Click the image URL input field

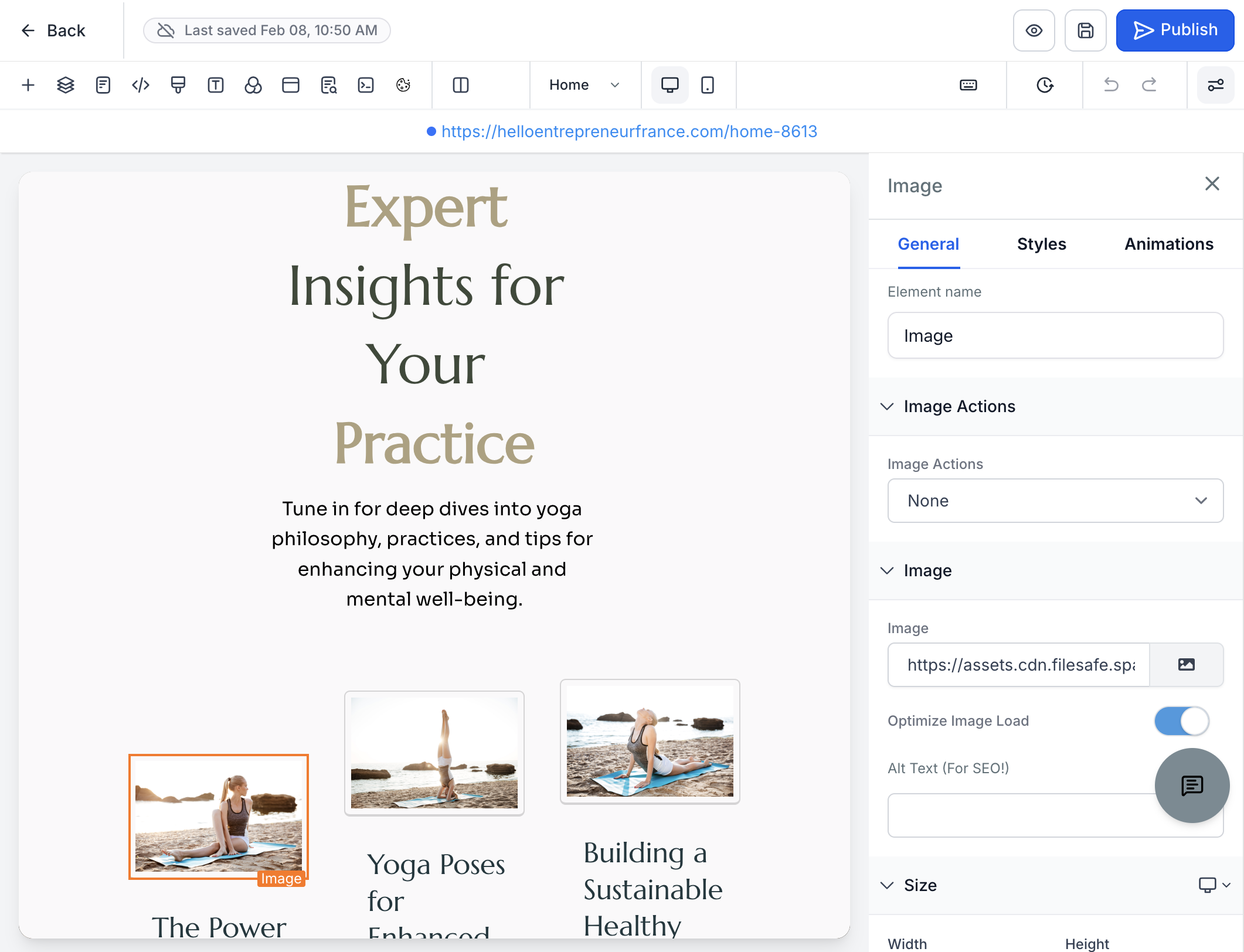pyautogui.click(x=1019, y=664)
